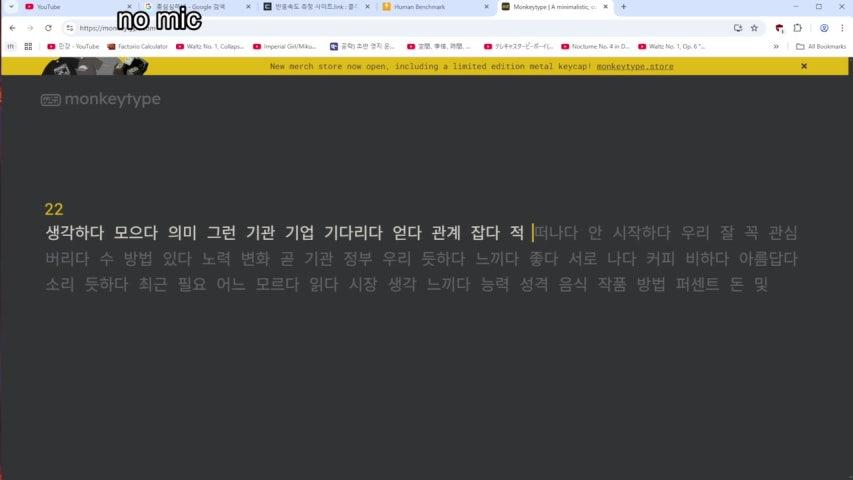
Task: Open the apps grid in bookmarks bar
Action: pos(11,46)
